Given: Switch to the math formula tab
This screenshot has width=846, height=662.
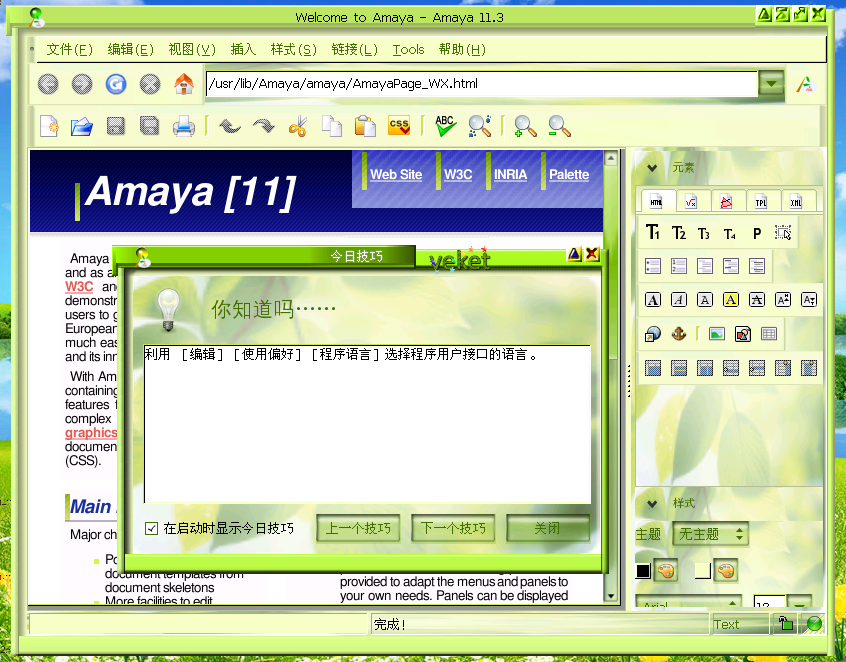Looking at the screenshot, I should click(691, 202).
